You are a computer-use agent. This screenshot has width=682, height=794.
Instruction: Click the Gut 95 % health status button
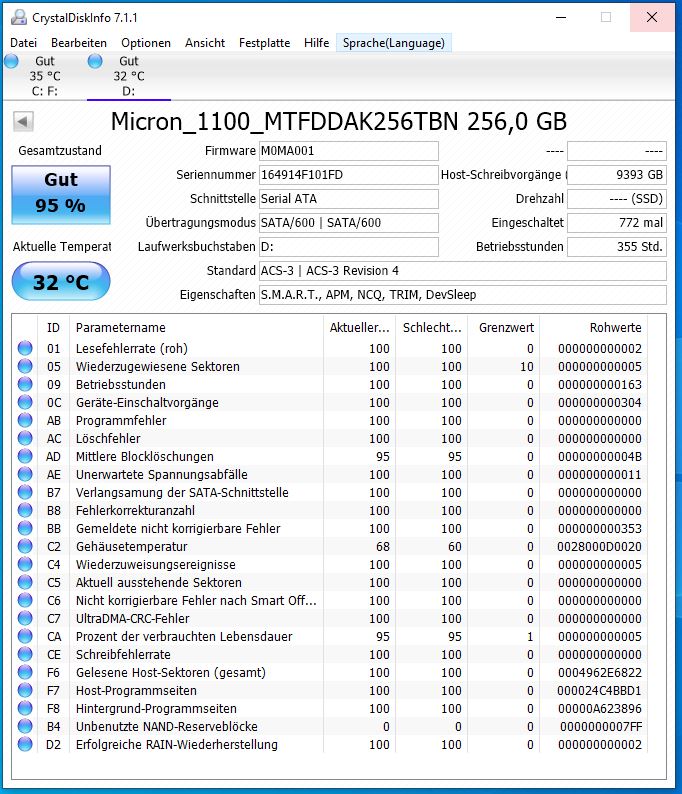pyautogui.click(x=61, y=194)
